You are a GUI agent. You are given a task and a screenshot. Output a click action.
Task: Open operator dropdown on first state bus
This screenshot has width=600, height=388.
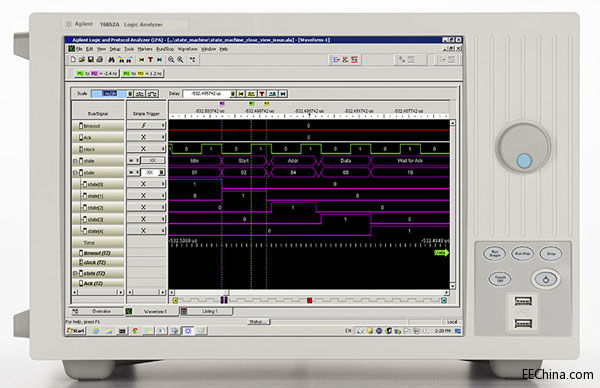point(133,161)
